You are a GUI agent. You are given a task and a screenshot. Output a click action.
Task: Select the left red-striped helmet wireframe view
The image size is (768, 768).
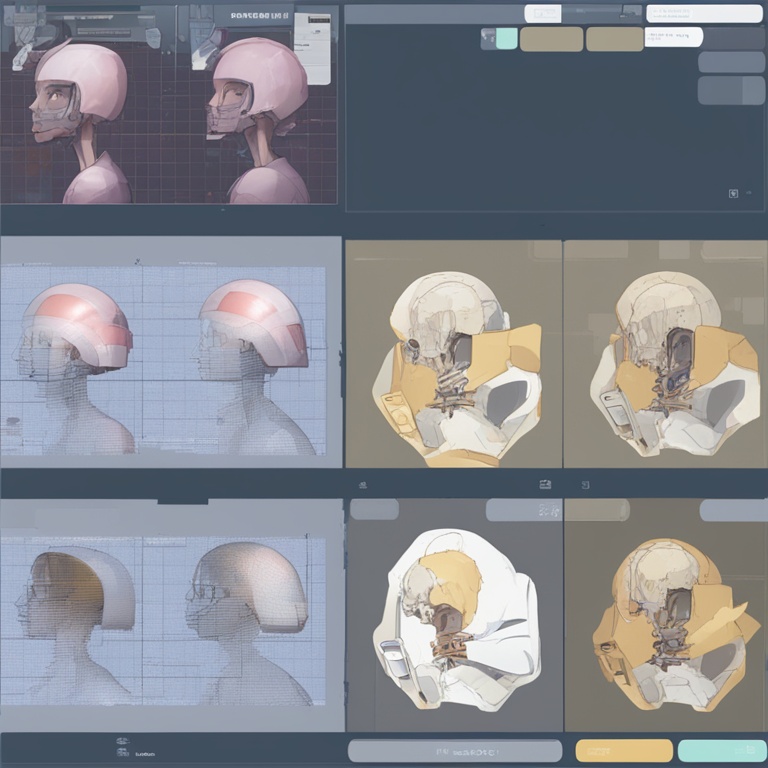tap(73, 368)
